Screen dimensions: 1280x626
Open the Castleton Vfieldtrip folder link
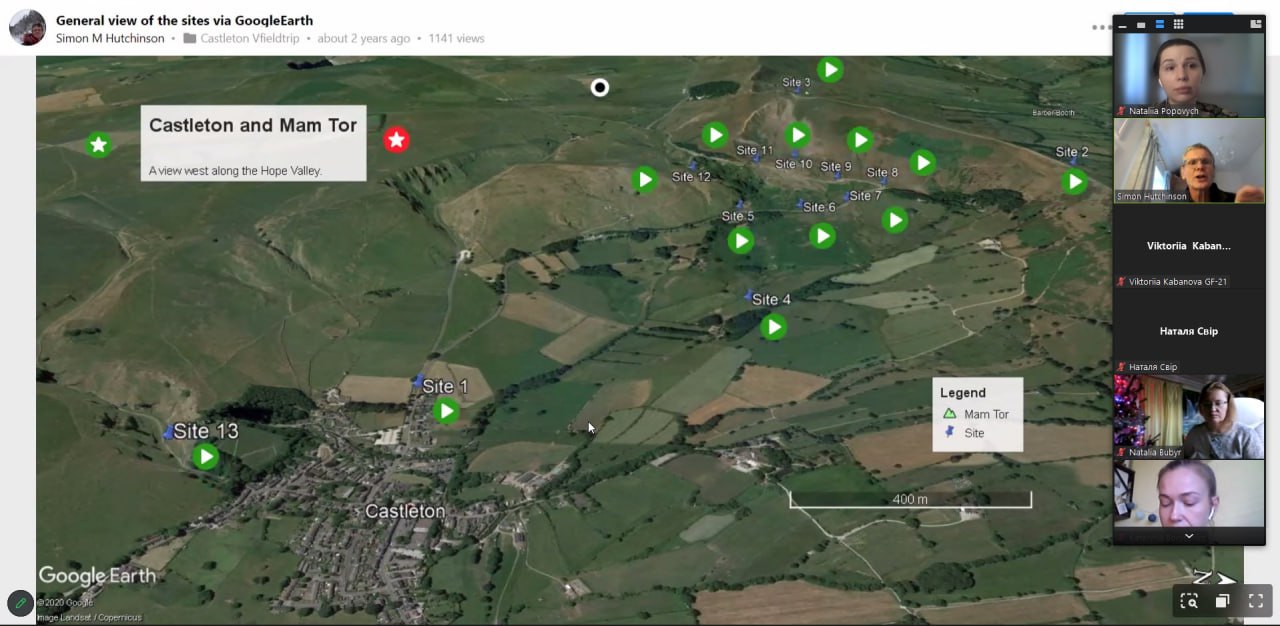pos(254,39)
